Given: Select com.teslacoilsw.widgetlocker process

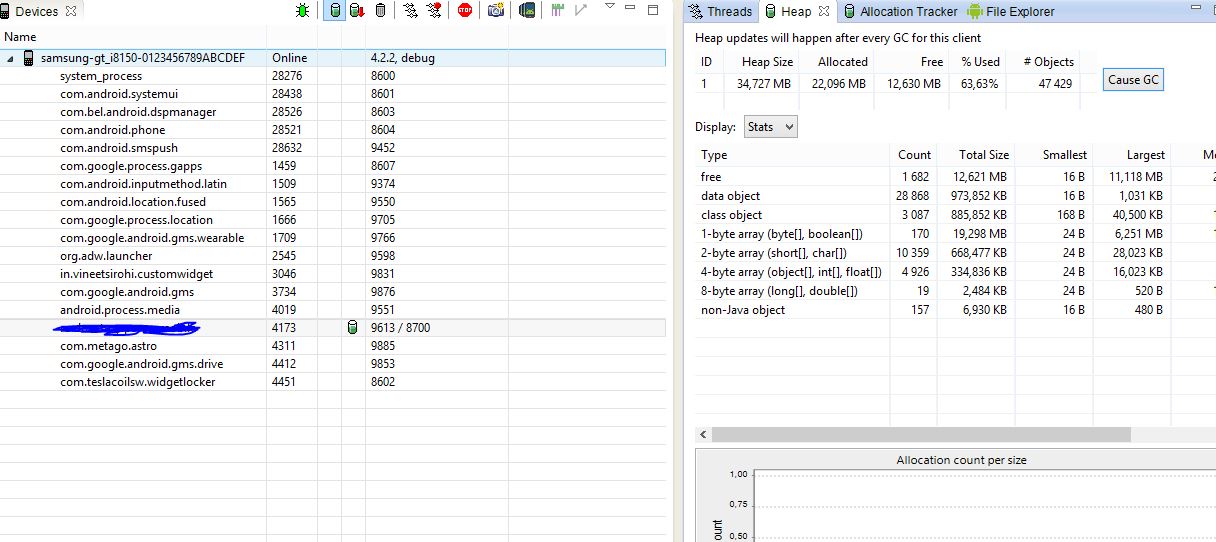Looking at the screenshot, I should [x=333, y=382].
